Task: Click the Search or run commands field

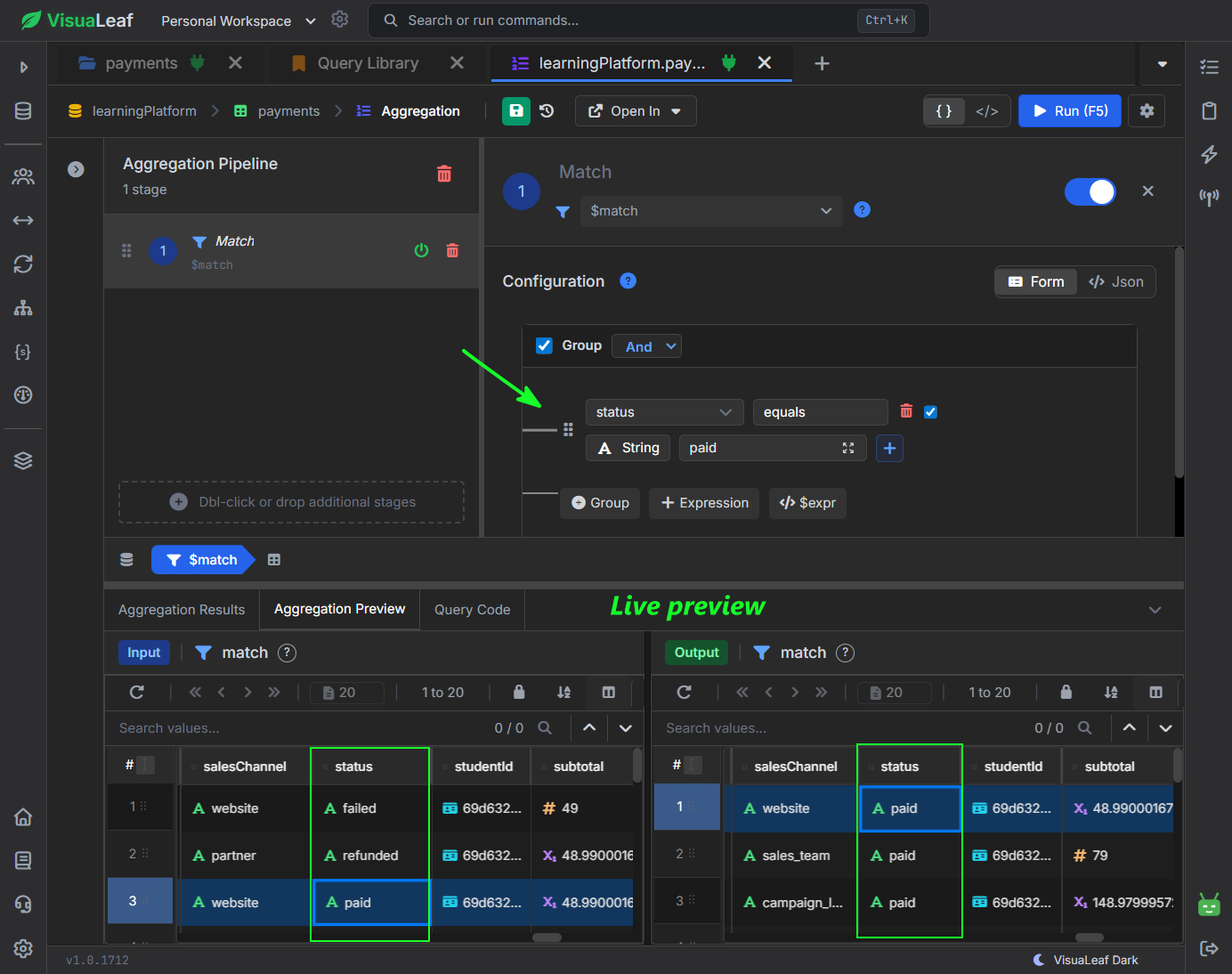Action: click(x=649, y=20)
